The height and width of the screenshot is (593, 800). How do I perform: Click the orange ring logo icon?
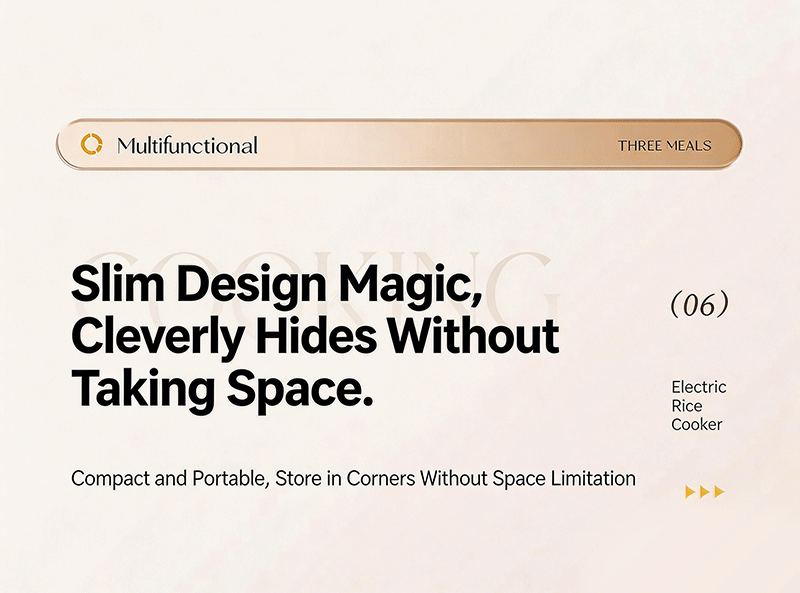(91, 145)
